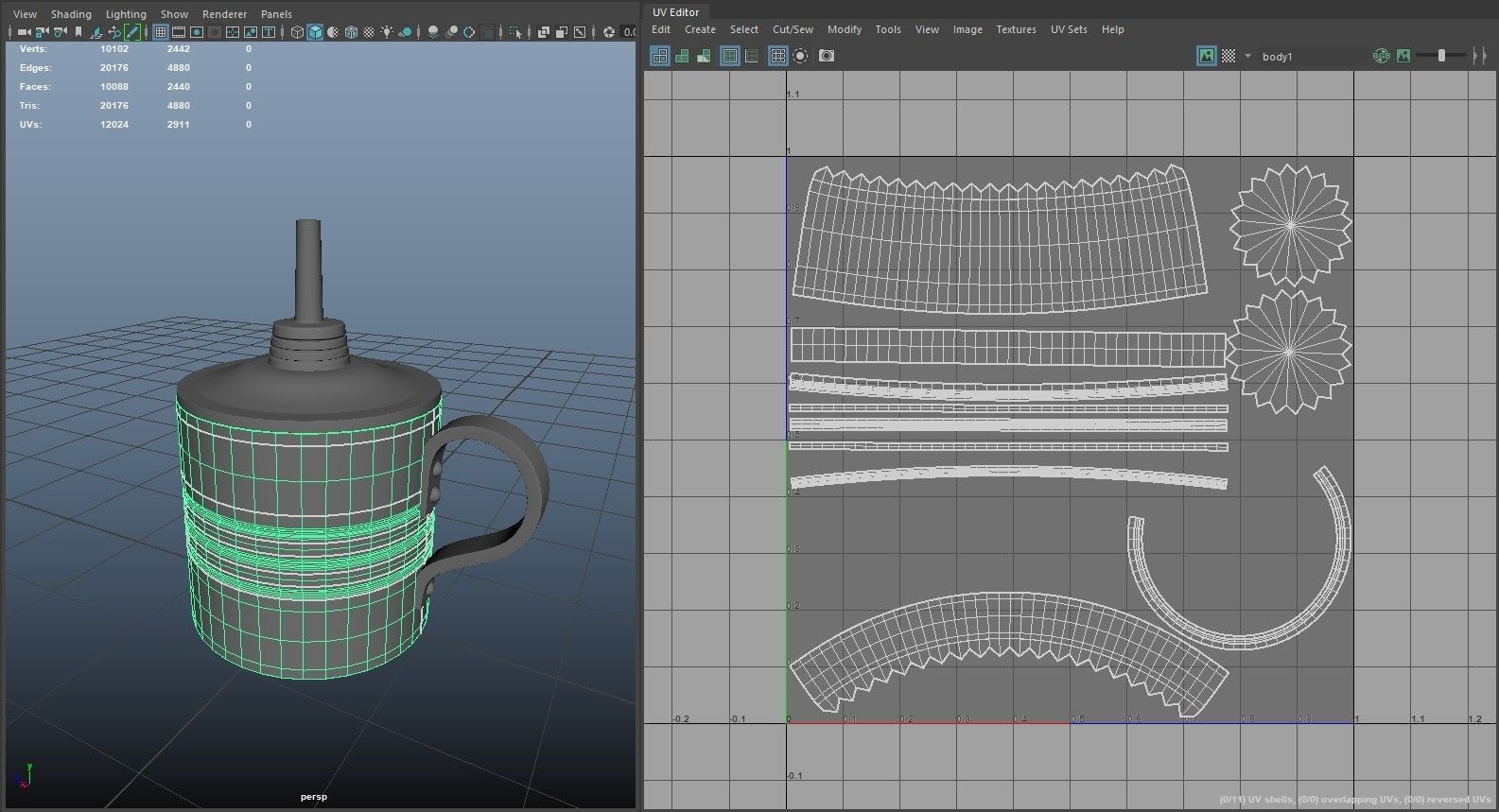
Task: Open the Camera Attributes icon
Action: tap(60, 32)
